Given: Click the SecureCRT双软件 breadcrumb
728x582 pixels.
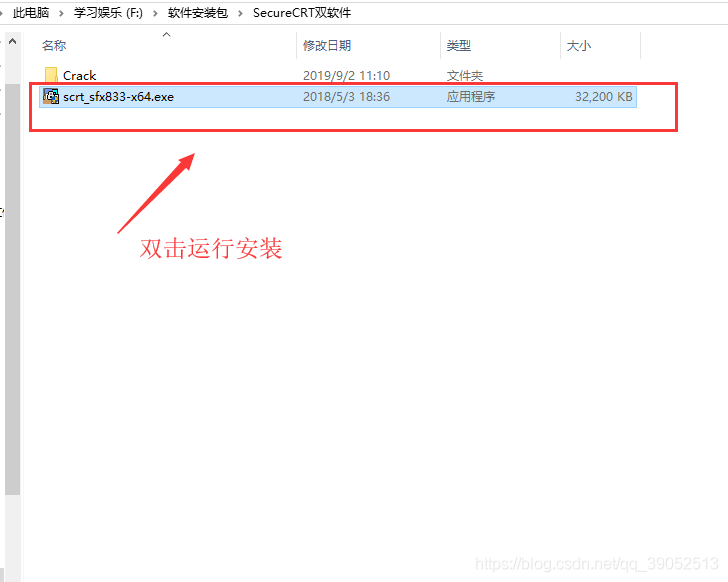Looking at the screenshot, I should 302,13.
